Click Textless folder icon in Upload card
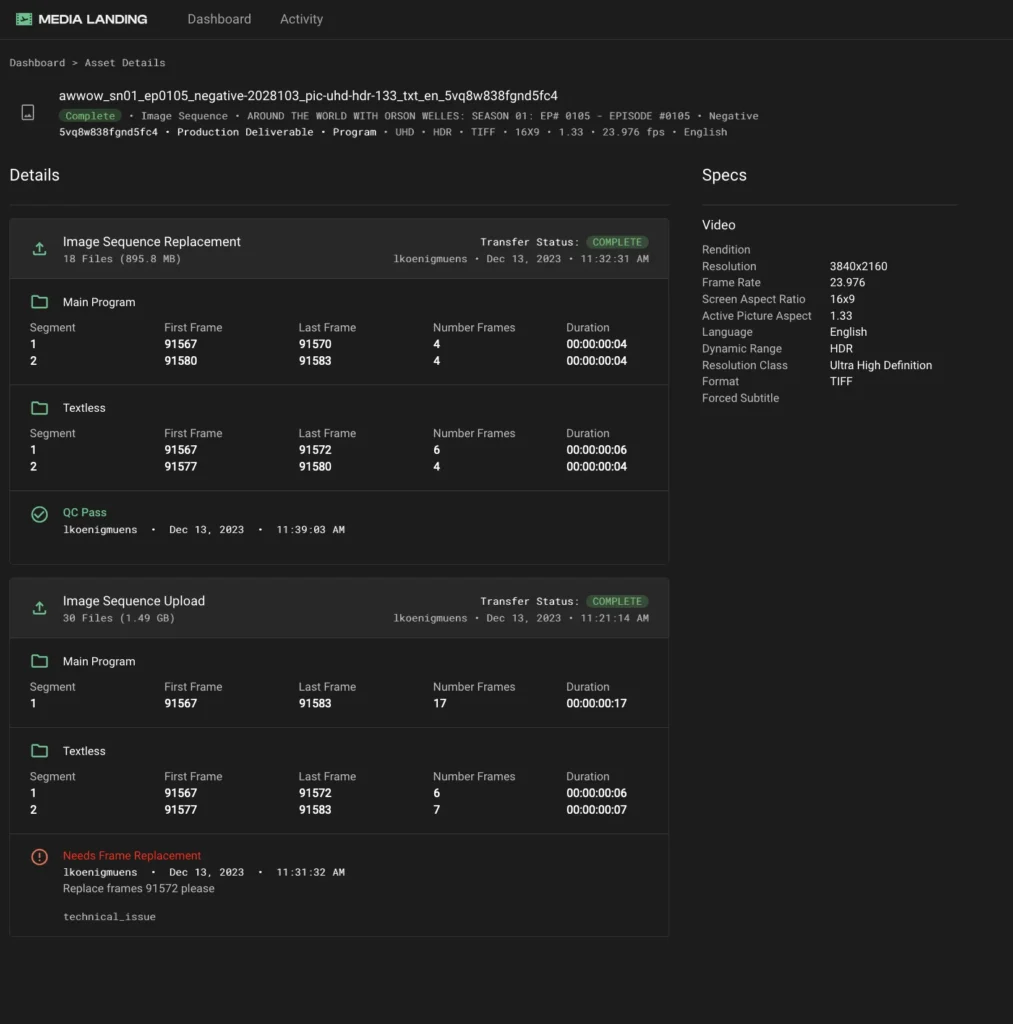 [39, 751]
